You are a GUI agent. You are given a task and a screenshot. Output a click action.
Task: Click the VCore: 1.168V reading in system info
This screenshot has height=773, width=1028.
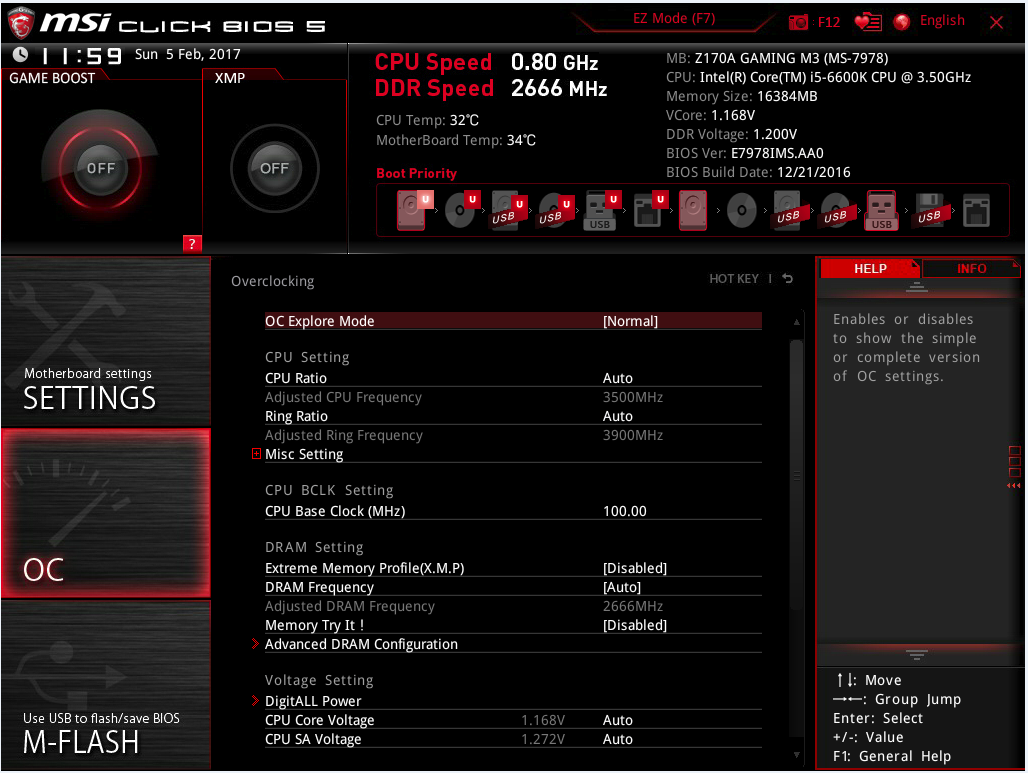pos(711,115)
